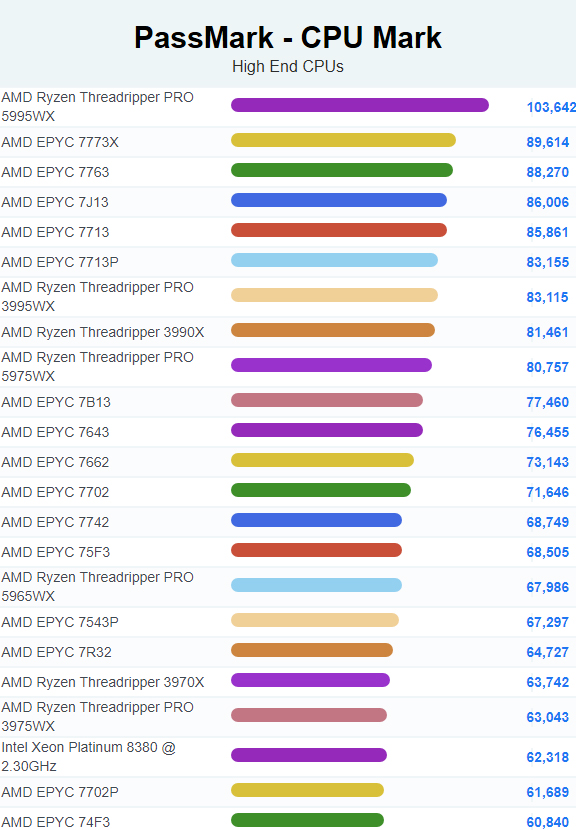Open AMD Ryzen Threadripper PRO 5965WX link
This screenshot has height=830, width=576.
(97, 587)
